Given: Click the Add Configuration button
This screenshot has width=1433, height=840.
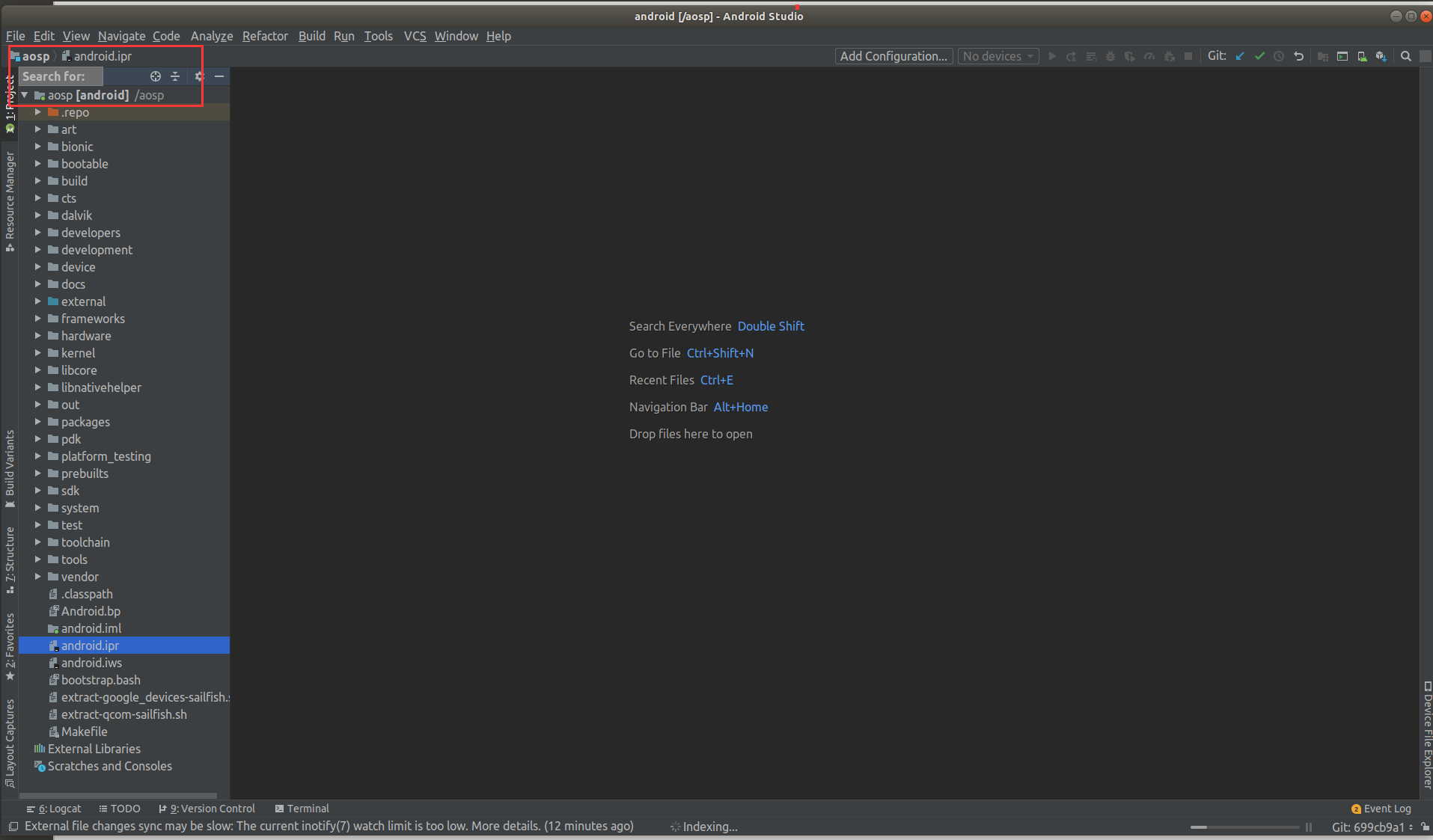Looking at the screenshot, I should coord(893,56).
